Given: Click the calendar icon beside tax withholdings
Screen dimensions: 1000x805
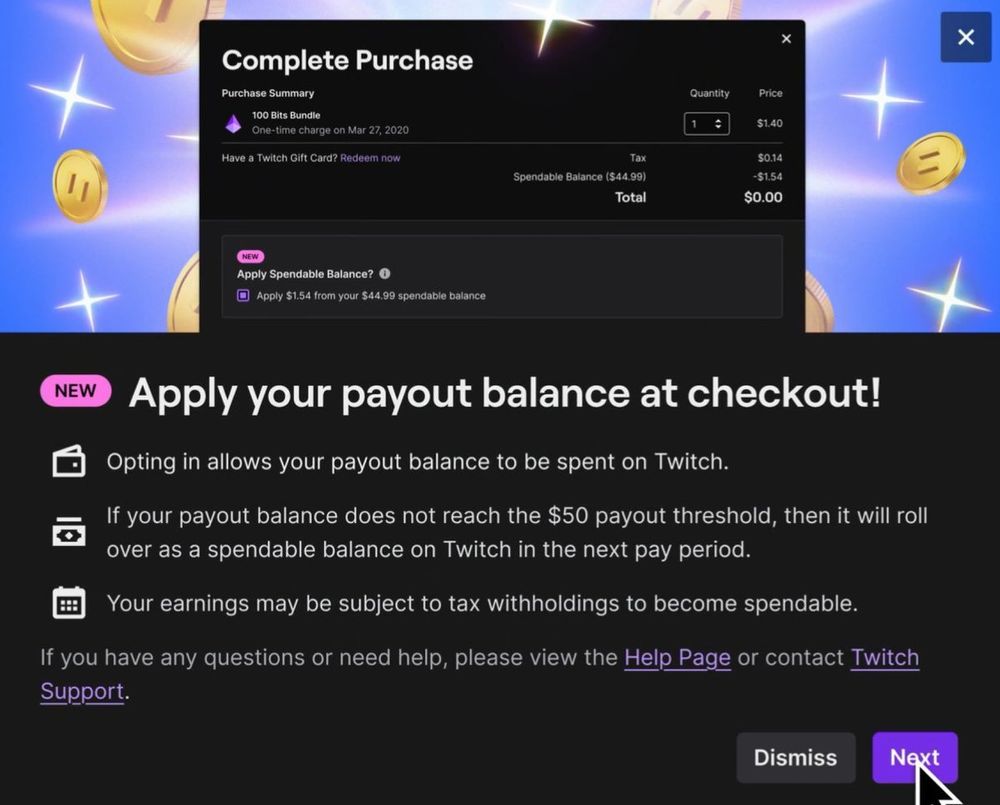Looking at the screenshot, I should coord(69,603).
